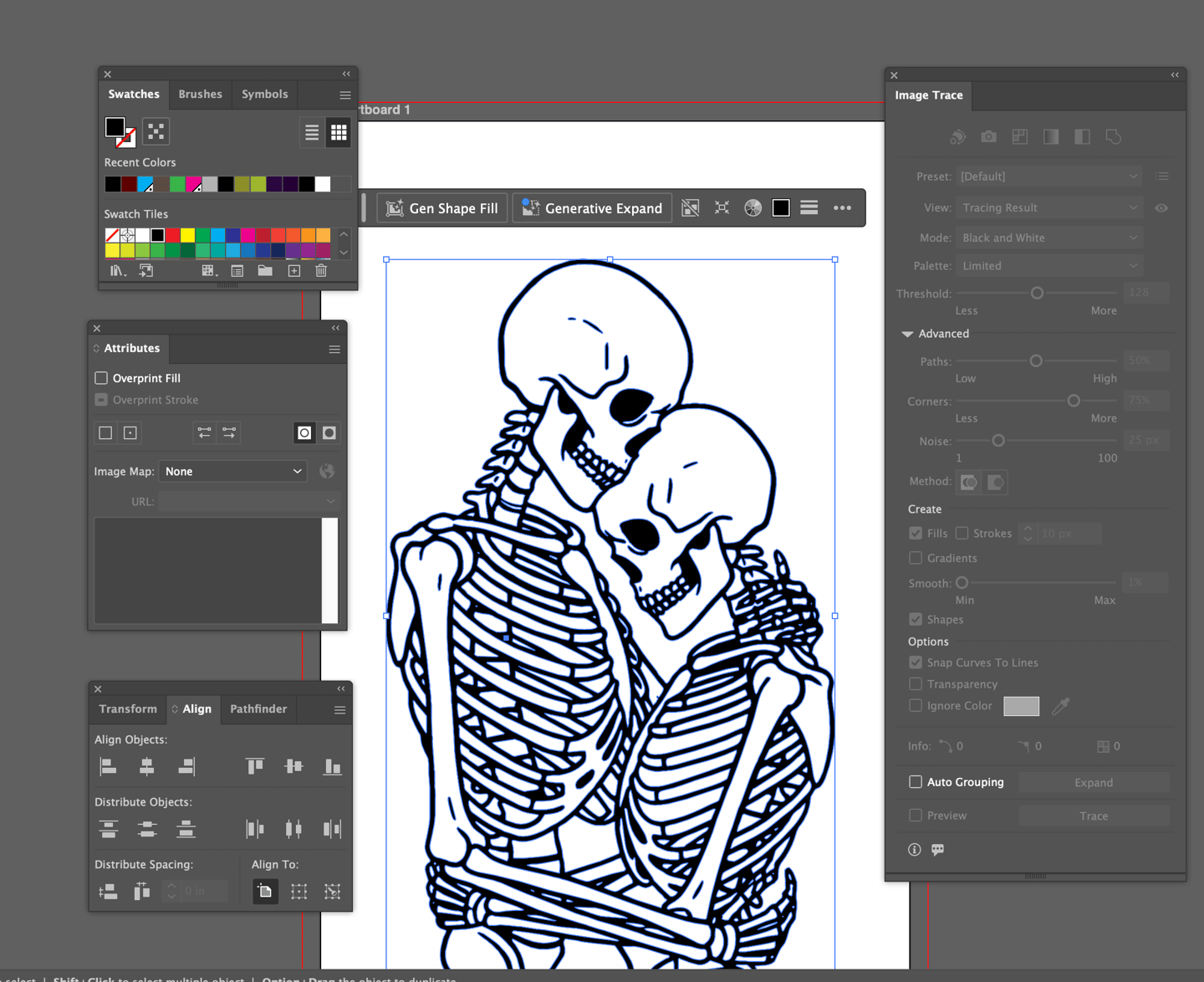Viewport: 1204px width, 982px height.
Task: Click Horizontal Align Right icon
Action: point(186,766)
